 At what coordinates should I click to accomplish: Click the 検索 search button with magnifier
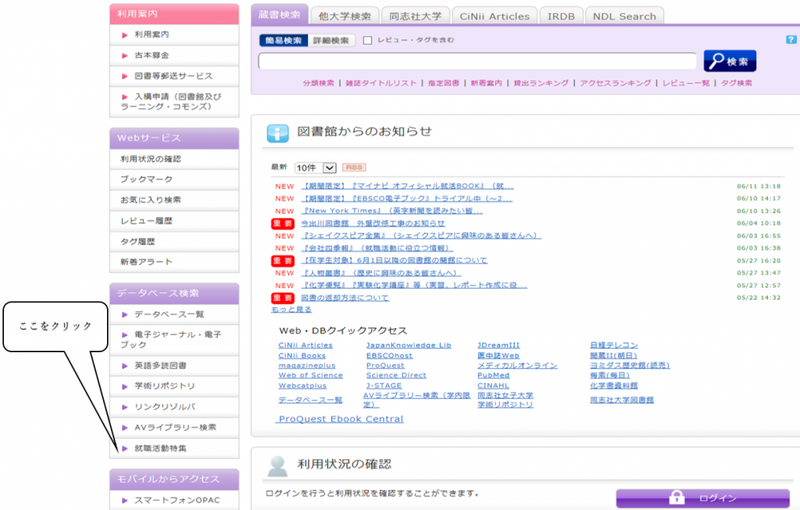coord(730,61)
